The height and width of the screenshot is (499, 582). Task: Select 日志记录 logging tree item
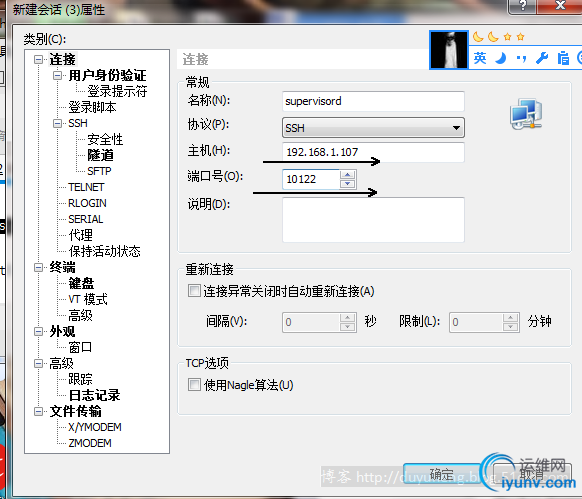pyautogui.click(x=94, y=395)
